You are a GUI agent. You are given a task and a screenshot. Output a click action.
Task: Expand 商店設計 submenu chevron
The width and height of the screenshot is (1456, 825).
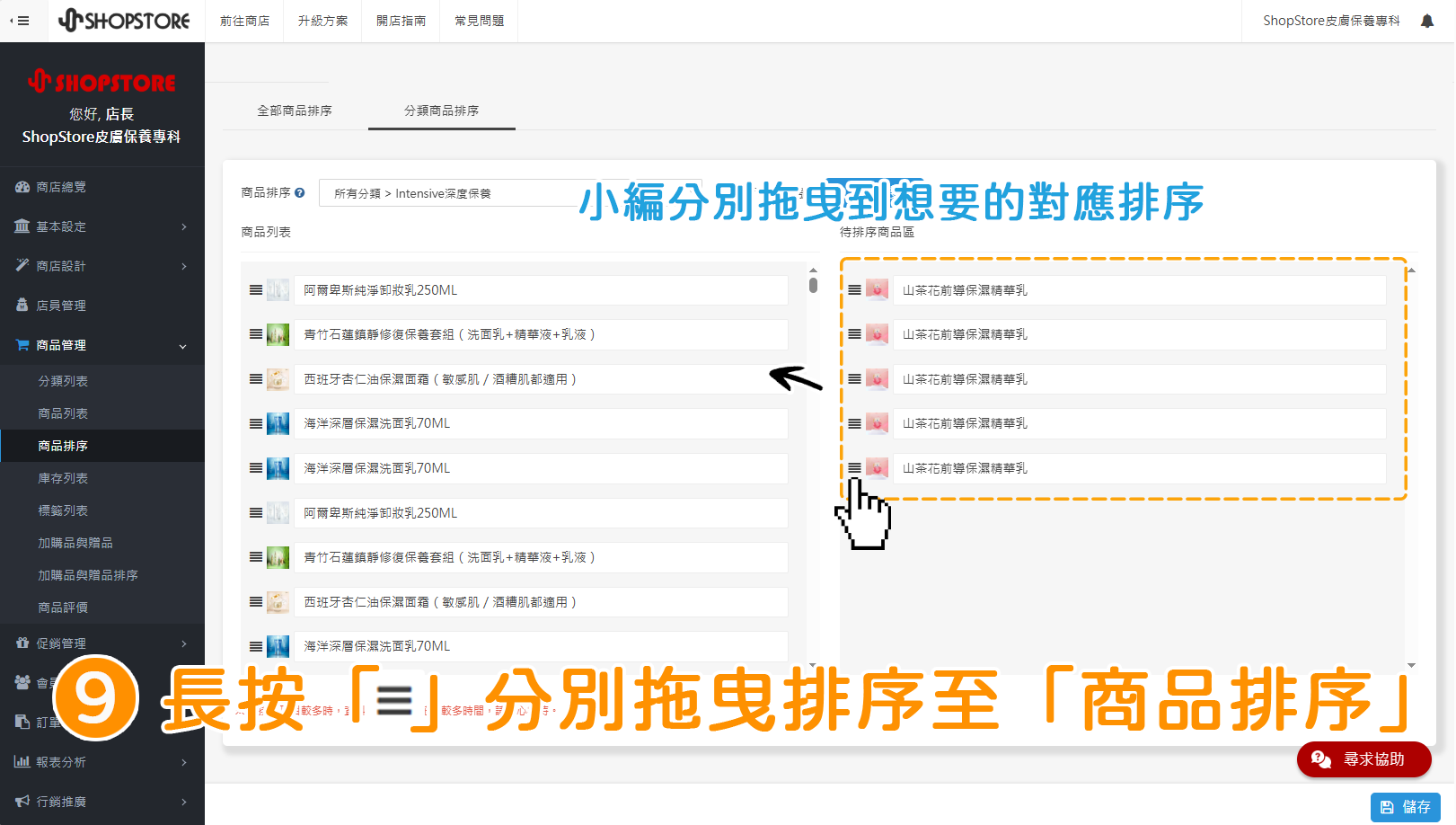pos(184,266)
